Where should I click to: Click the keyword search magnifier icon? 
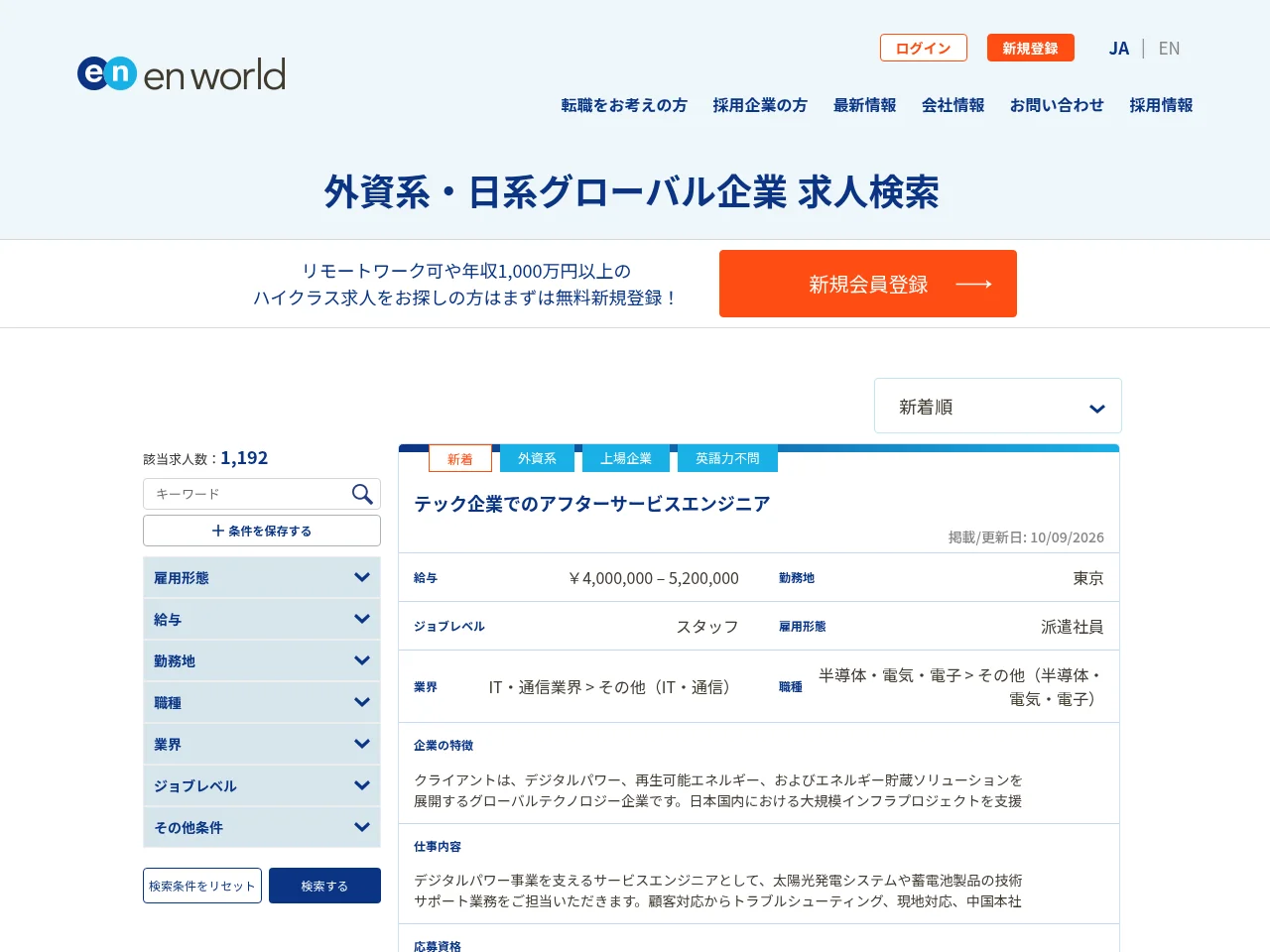pos(362,494)
